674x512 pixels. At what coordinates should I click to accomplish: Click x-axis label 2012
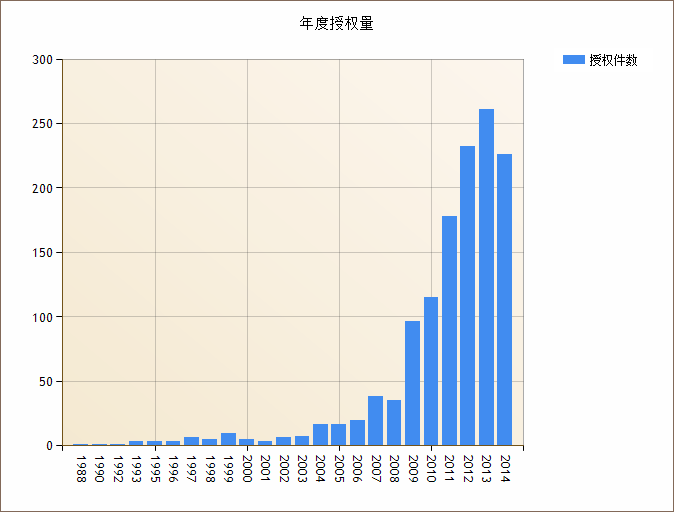point(468,469)
